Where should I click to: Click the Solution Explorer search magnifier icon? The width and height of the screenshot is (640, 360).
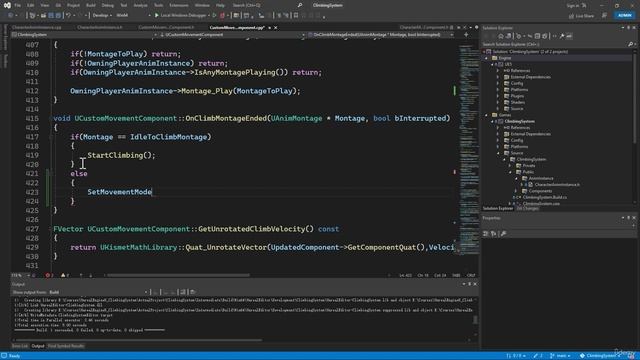pyautogui.click(x=630, y=44)
